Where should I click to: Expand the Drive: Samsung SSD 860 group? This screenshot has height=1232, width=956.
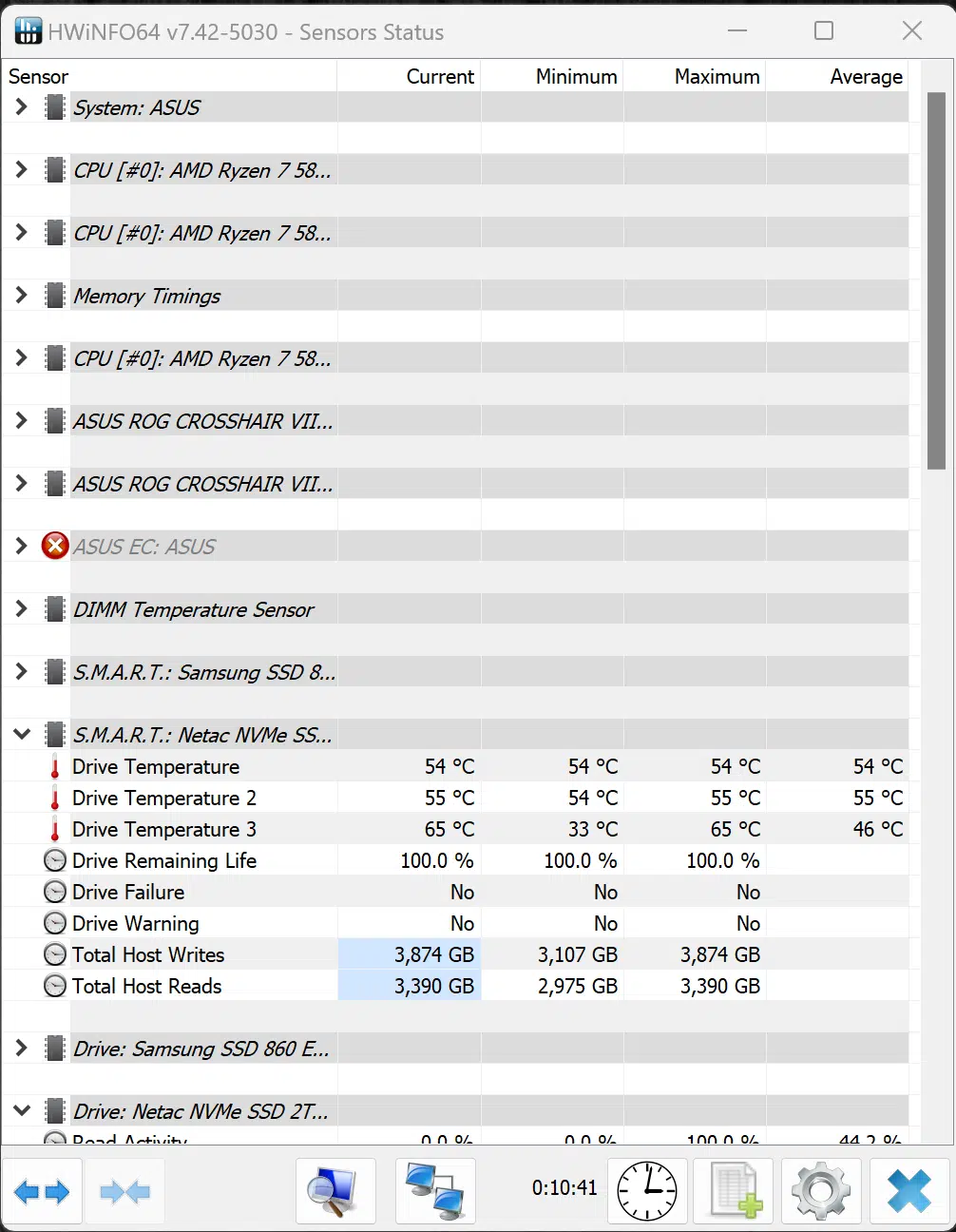click(21, 1049)
